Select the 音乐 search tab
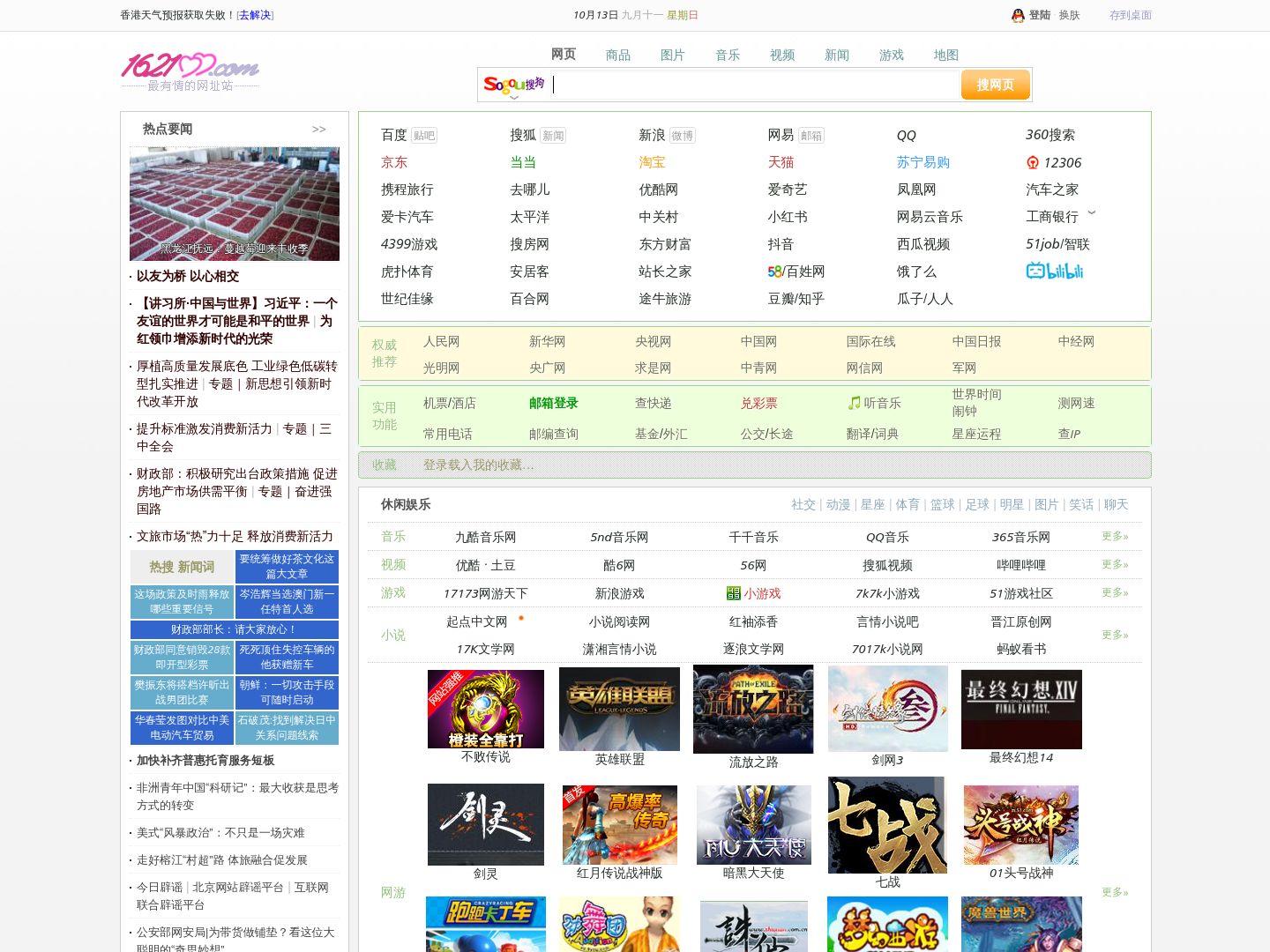 (x=728, y=55)
